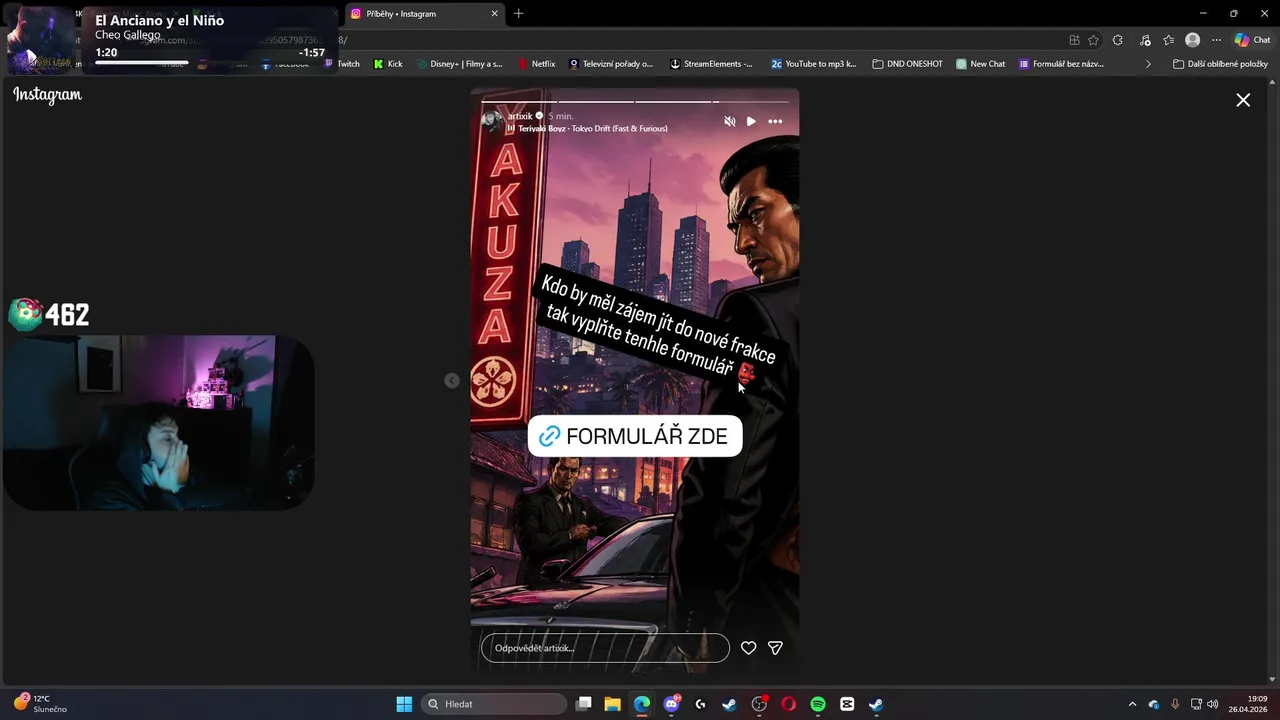This screenshot has height=720, width=1280.
Task: Open the Disney+ bookmark
Action: coord(459,64)
